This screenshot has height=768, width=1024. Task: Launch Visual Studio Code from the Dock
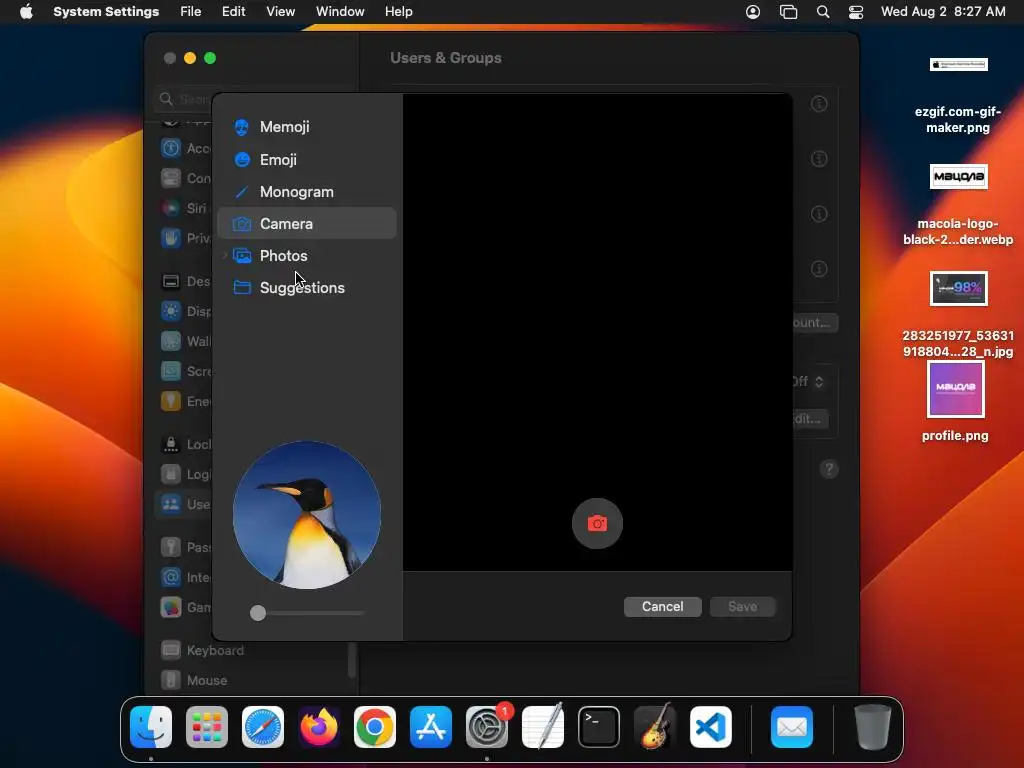(711, 727)
